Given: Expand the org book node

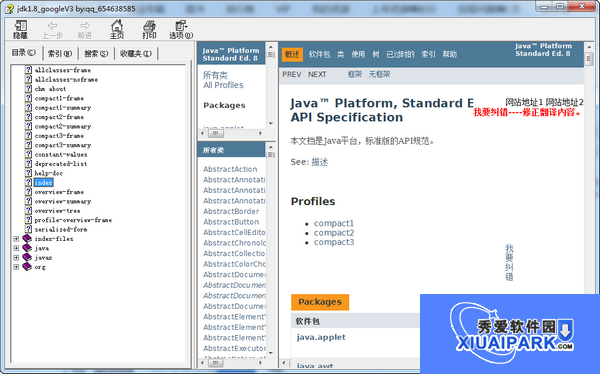Looking at the screenshot, I should 16,267.
